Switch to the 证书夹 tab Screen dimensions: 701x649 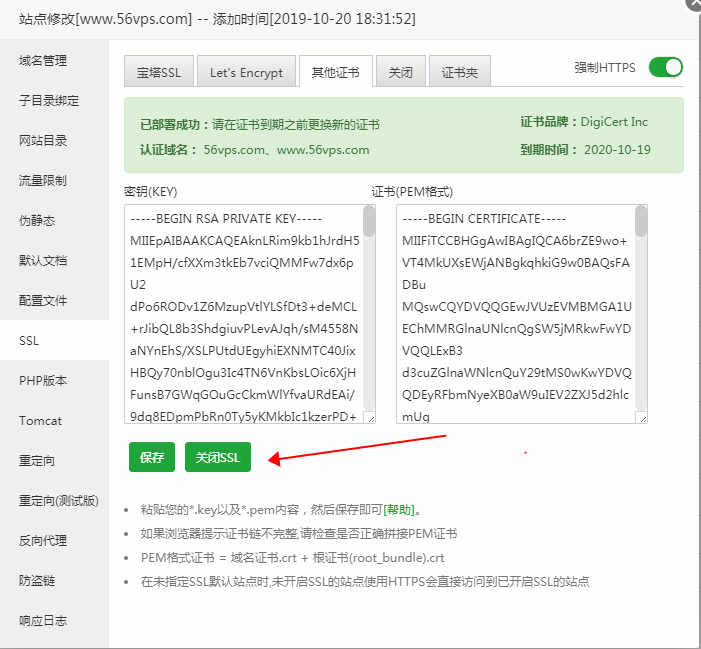tap(460, 72)
